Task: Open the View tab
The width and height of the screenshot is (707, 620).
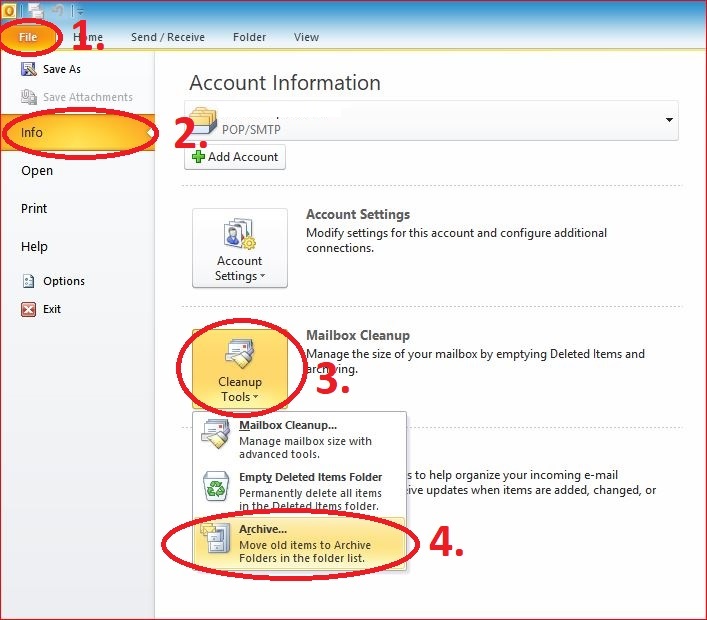Action: [x=307, y=37]
